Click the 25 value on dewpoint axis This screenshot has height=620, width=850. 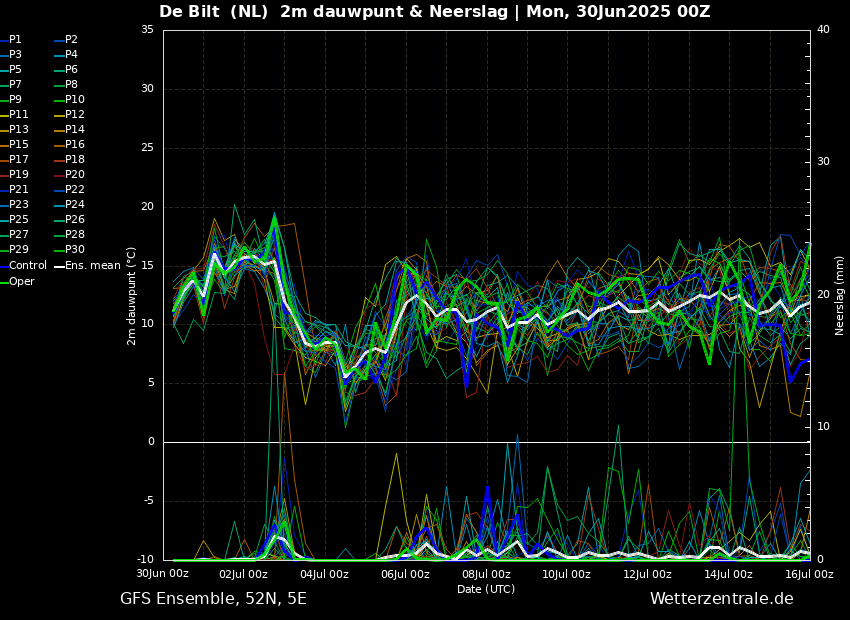coord(147,148)
